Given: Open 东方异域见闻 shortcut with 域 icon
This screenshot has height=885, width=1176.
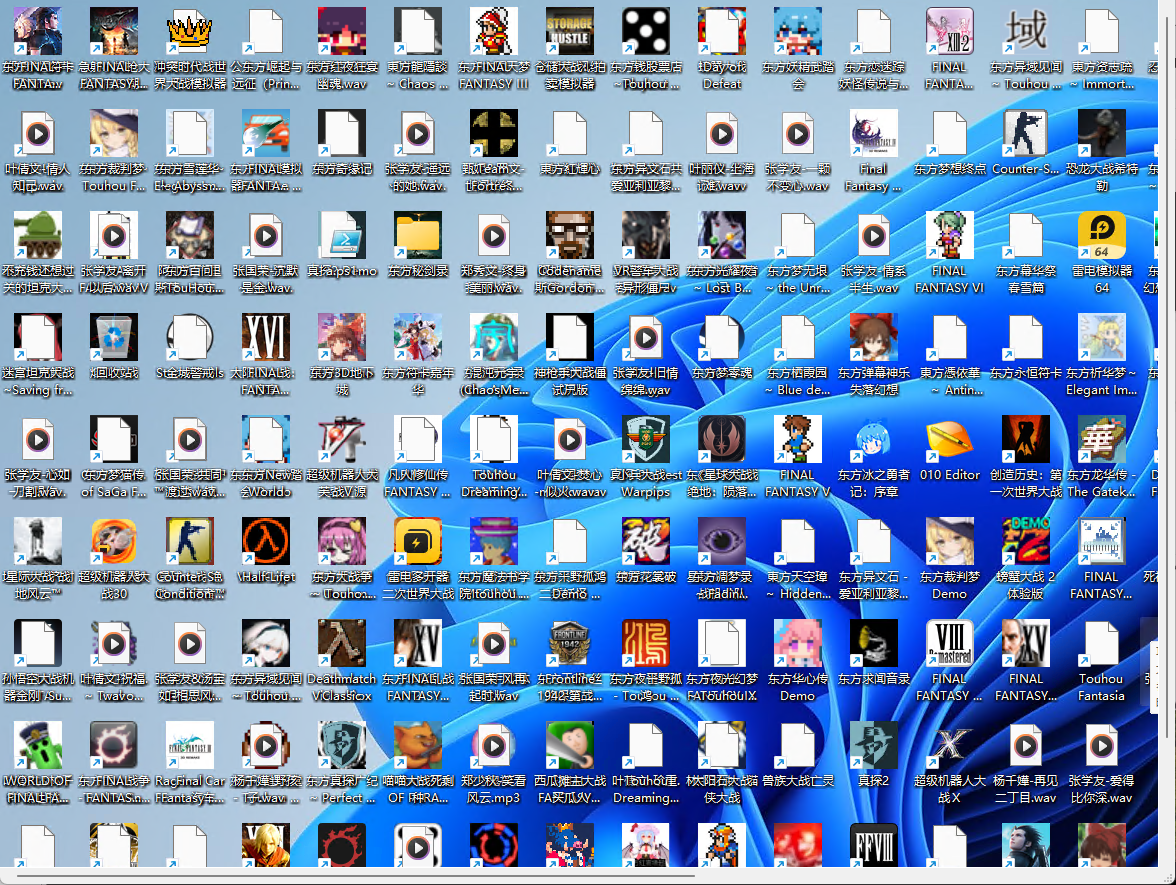Looking at the screenshot, I should pos(1026,32).
